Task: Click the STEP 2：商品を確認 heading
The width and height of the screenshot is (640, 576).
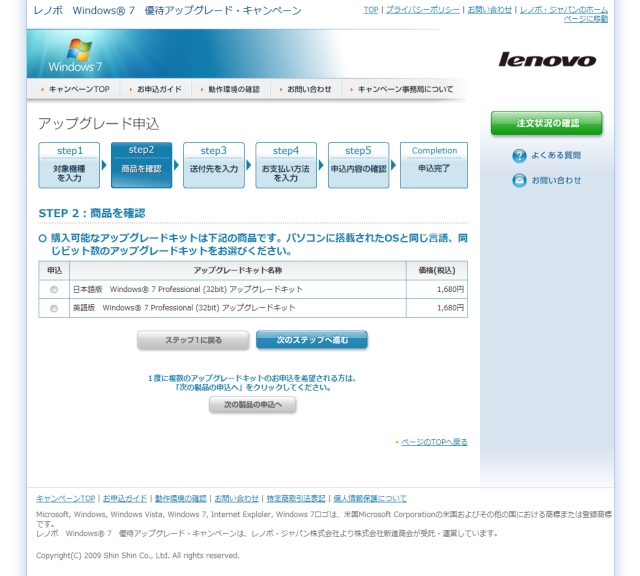Action: [92, 213]
